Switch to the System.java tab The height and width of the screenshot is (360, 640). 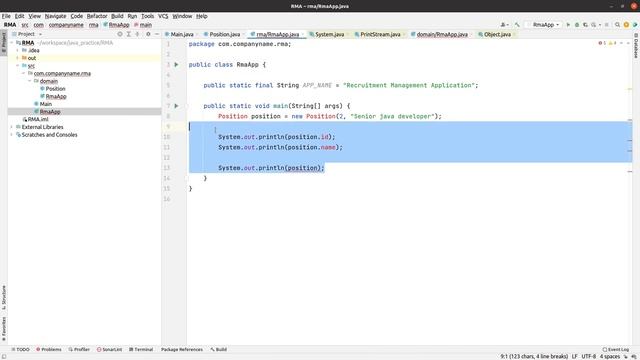click(x=329, y=34)
